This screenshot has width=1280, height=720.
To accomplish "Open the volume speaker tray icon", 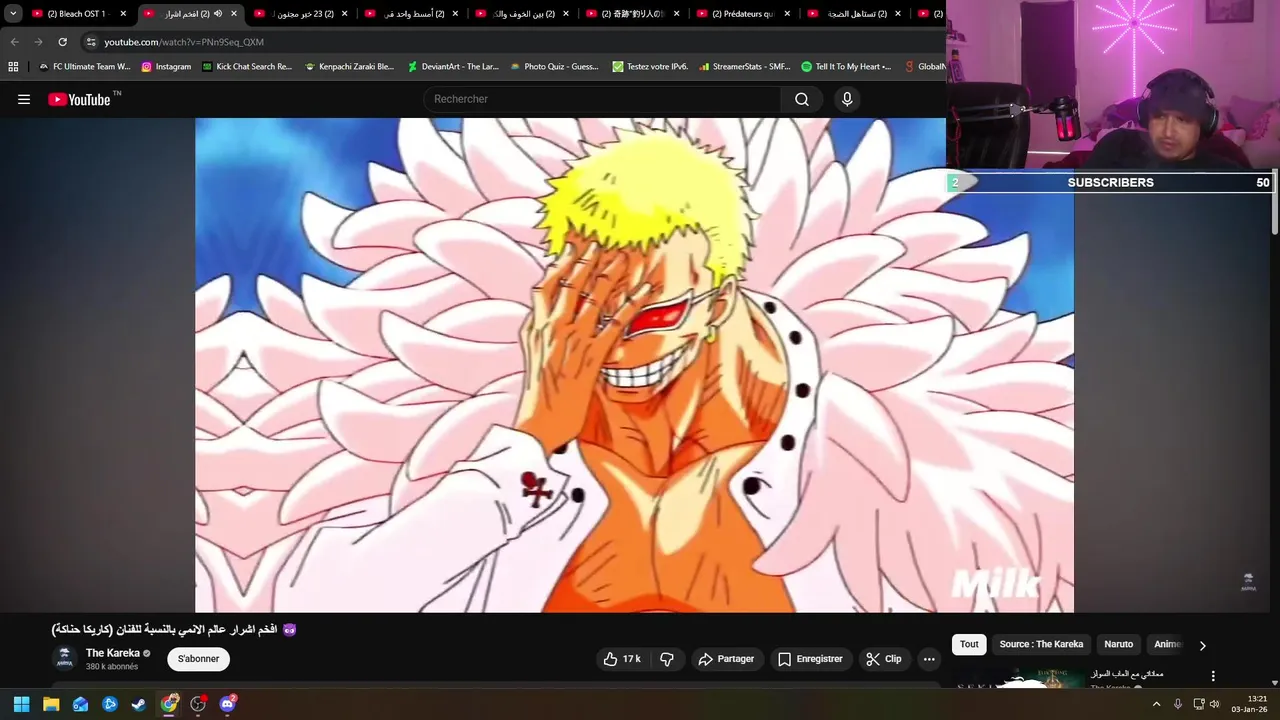I will point(1215,704).
